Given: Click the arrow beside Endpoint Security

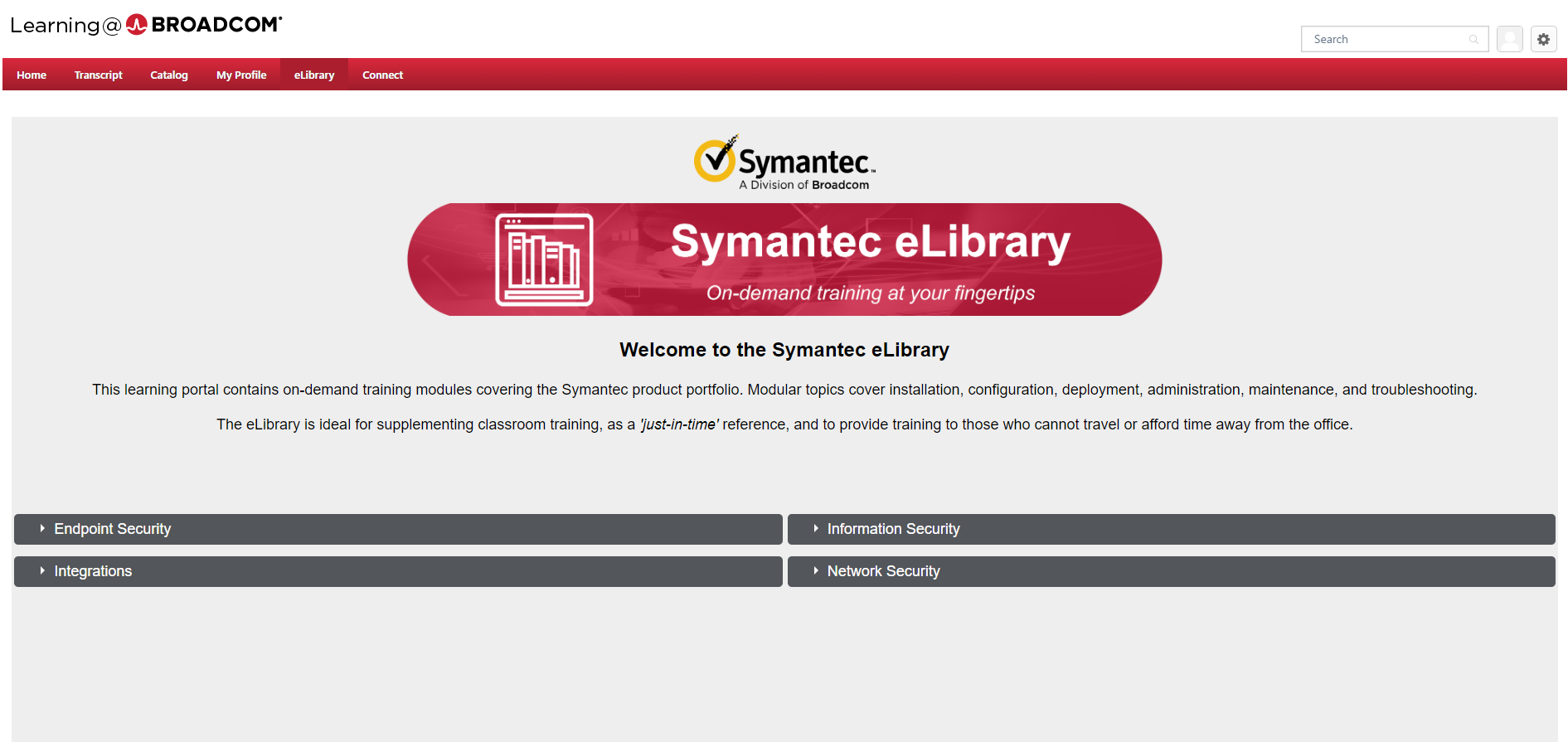Looking at the screenshot, I should [x=42, y=529].
